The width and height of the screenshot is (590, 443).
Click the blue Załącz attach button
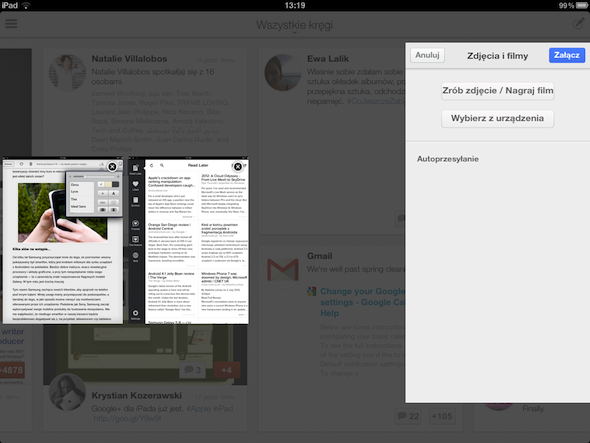click(x=567, y=55)
